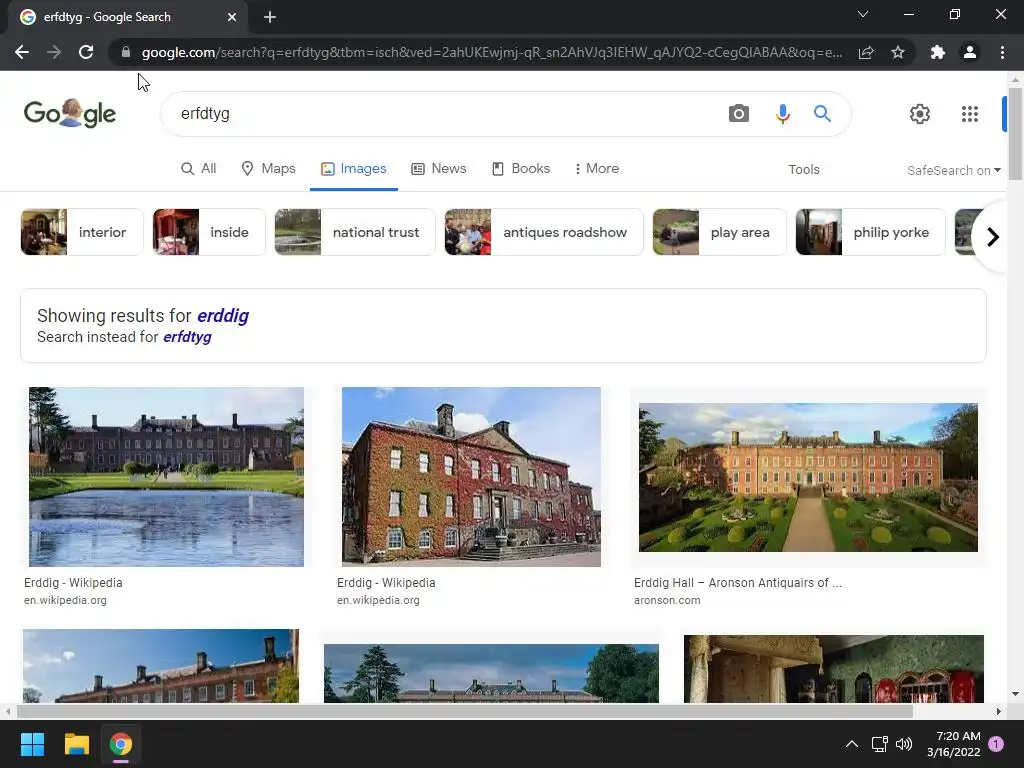
Task: Select the philip yorke chip
Action: point(870,232)
